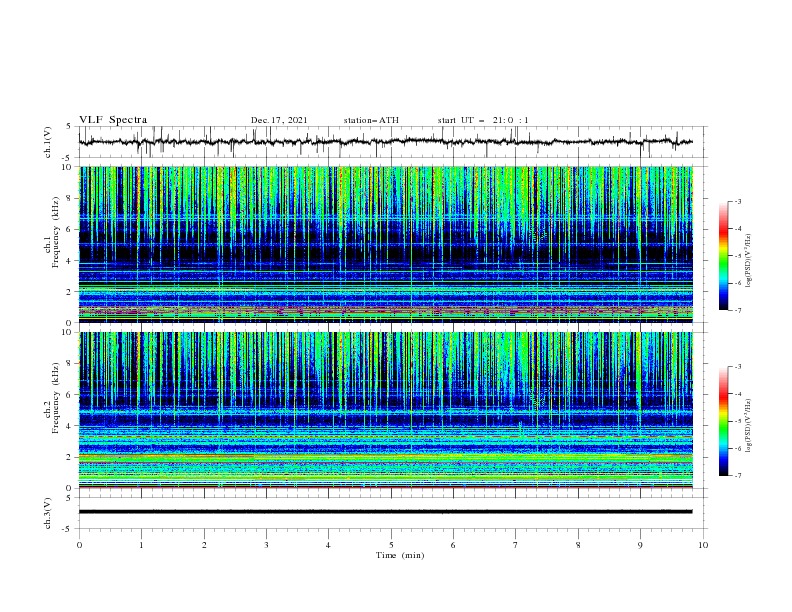The width and height of the screenshot is (792, 612).
Task: Click the "-5" label on ch.1 colorbar
Action: tap(737, 256)
